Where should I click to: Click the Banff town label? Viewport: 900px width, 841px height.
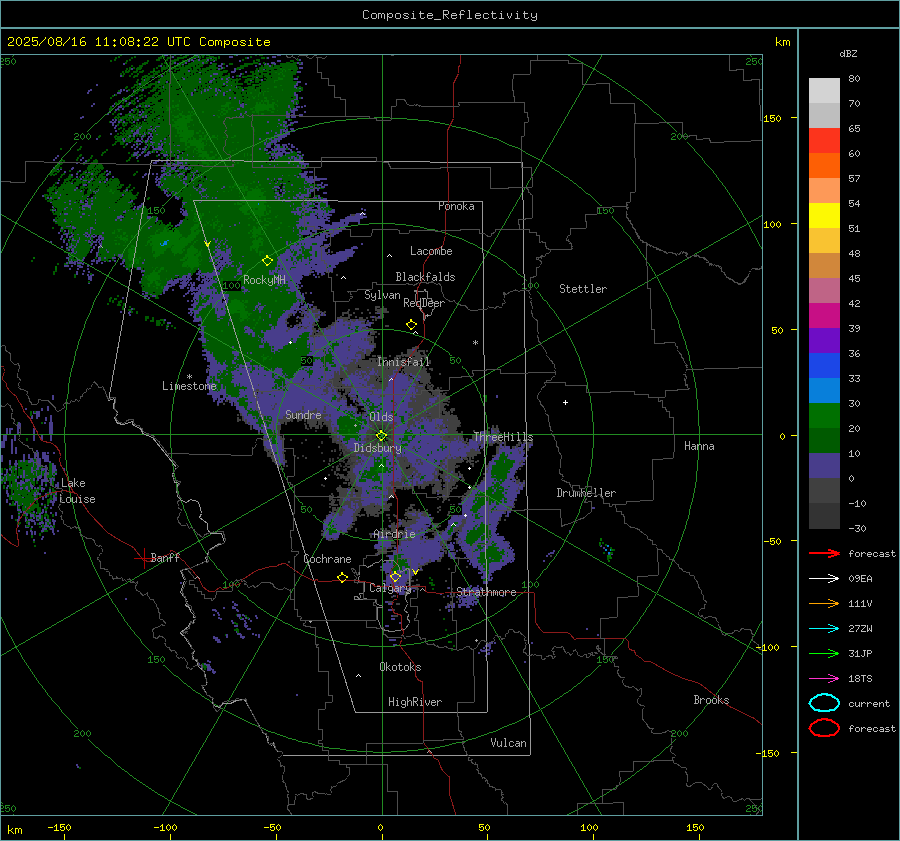[x=165, y=557]
